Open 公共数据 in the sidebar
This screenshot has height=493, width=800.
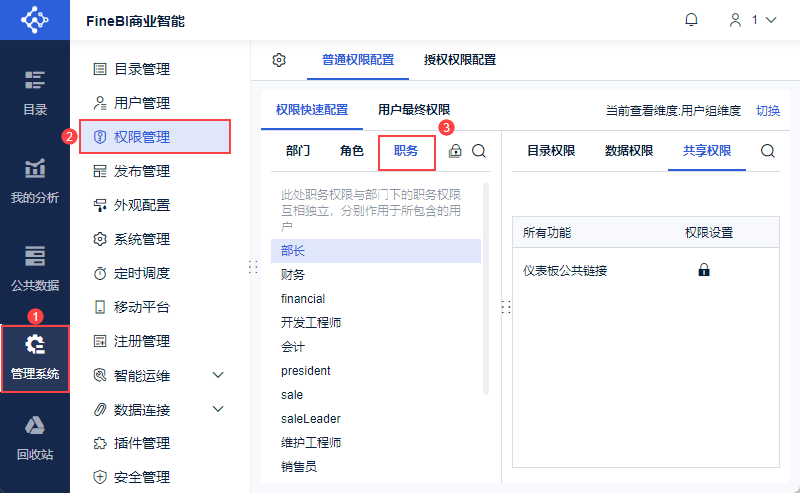click(x=35, y=267)
